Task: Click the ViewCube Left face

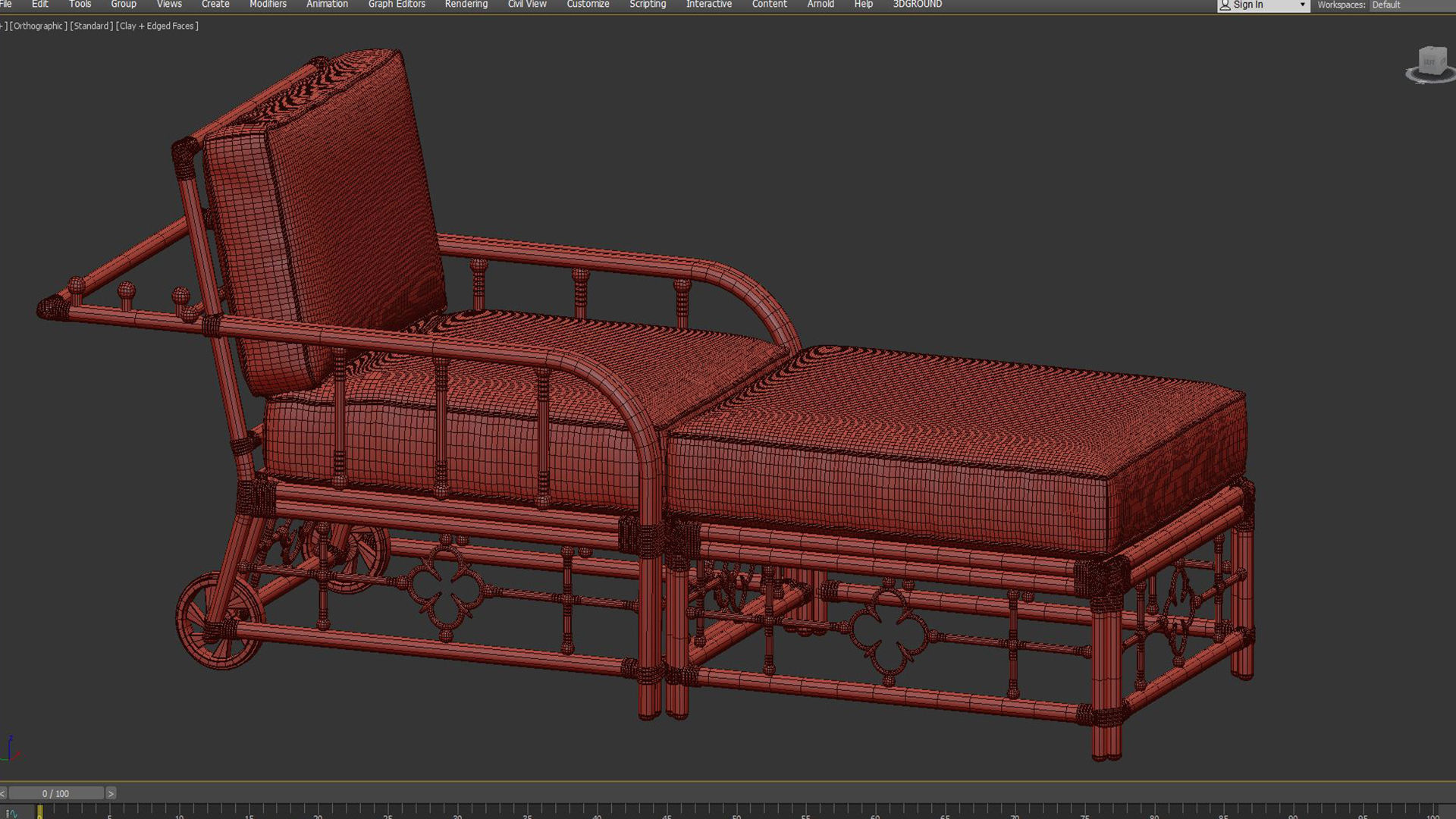Action: tap(1429, 61)
